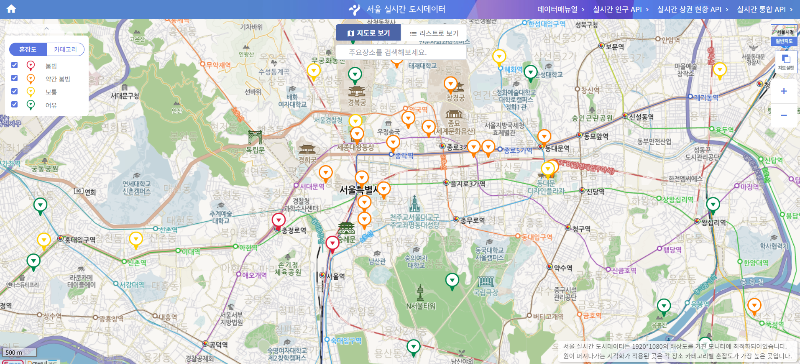Select the green marker near 한성대학교
Viewport: 800px width, 364px height.
[531, 74]
